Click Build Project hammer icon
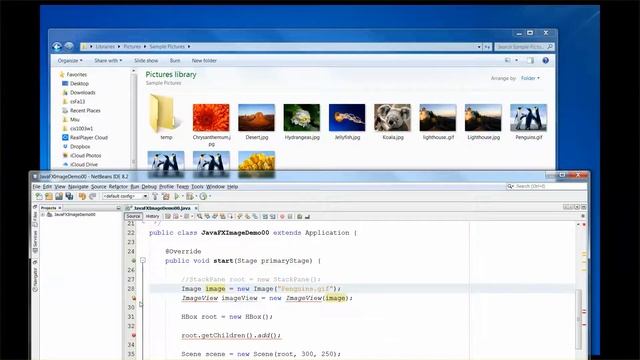Viewport: 640px width, 360px height. pyautogui.click(x=155, y=196)
